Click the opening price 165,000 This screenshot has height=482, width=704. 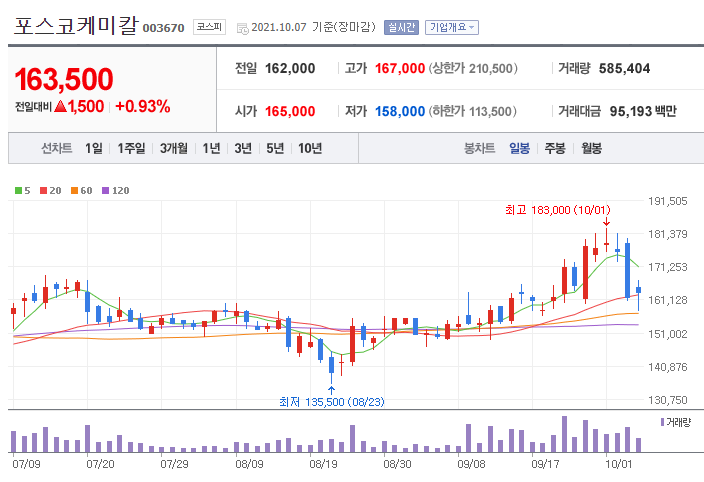click(290, 111)
